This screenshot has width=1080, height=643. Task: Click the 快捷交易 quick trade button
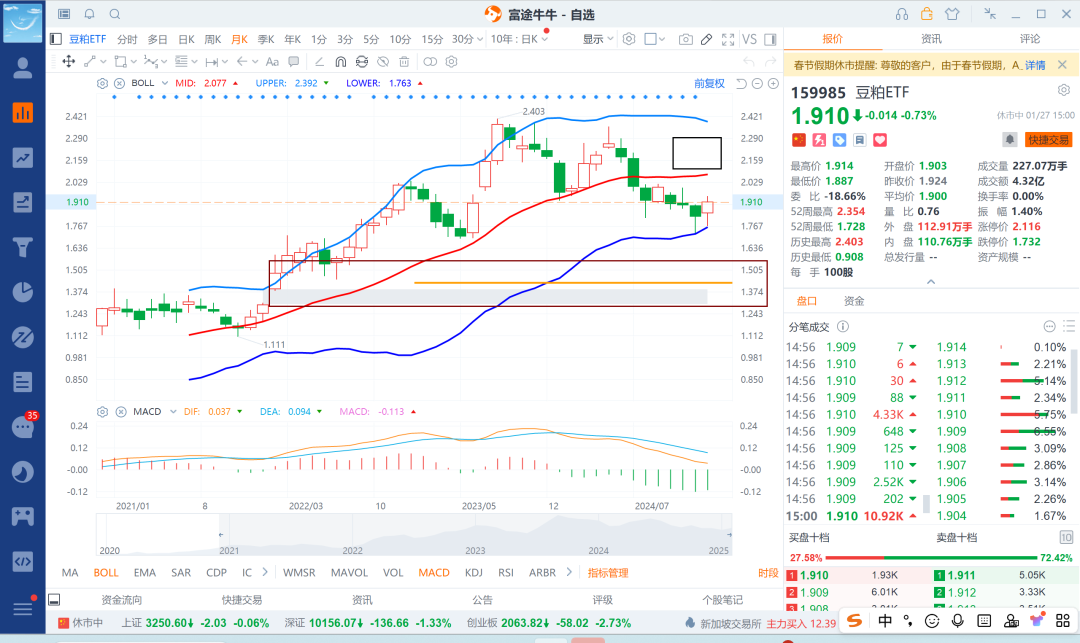click(1048, 140)
